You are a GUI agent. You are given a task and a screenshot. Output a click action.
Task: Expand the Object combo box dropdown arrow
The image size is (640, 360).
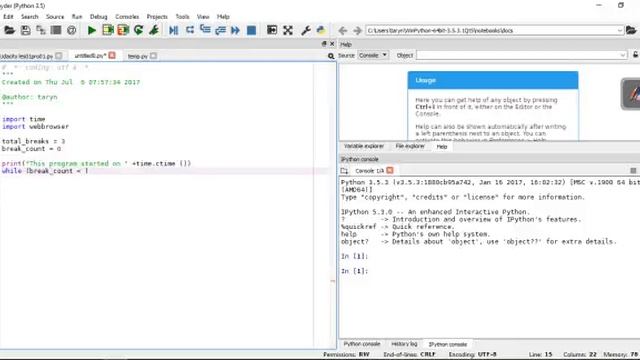tap(622, 55)
